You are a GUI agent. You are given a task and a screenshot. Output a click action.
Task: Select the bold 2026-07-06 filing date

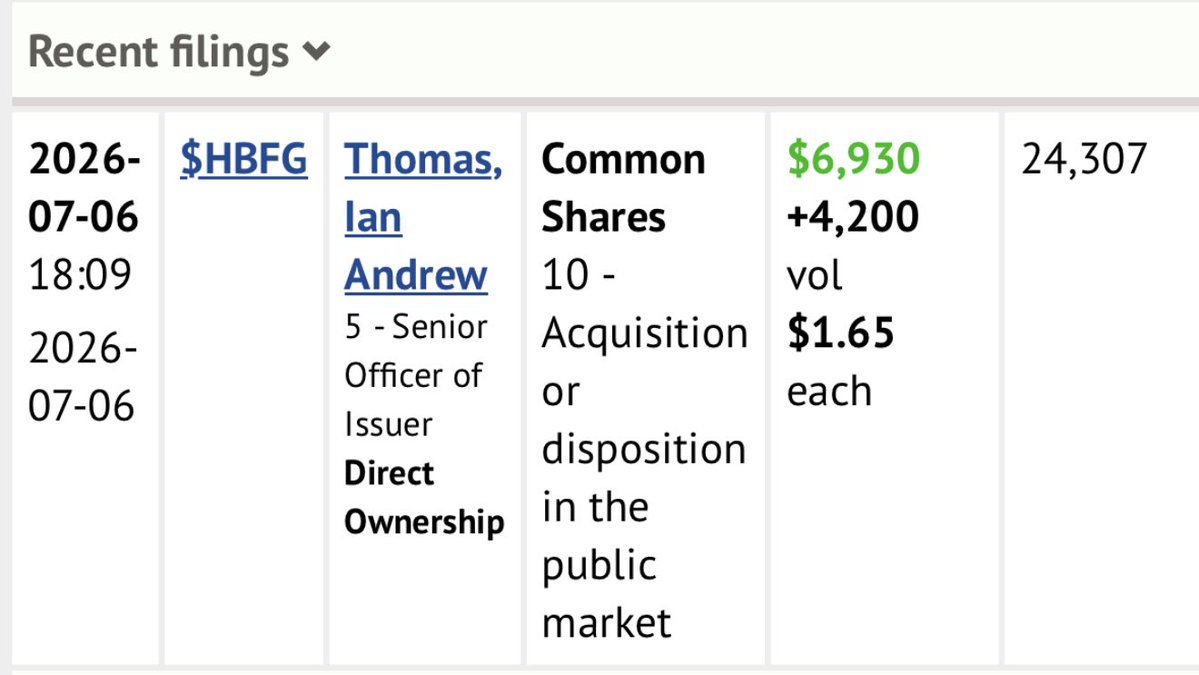click(84, 188)
